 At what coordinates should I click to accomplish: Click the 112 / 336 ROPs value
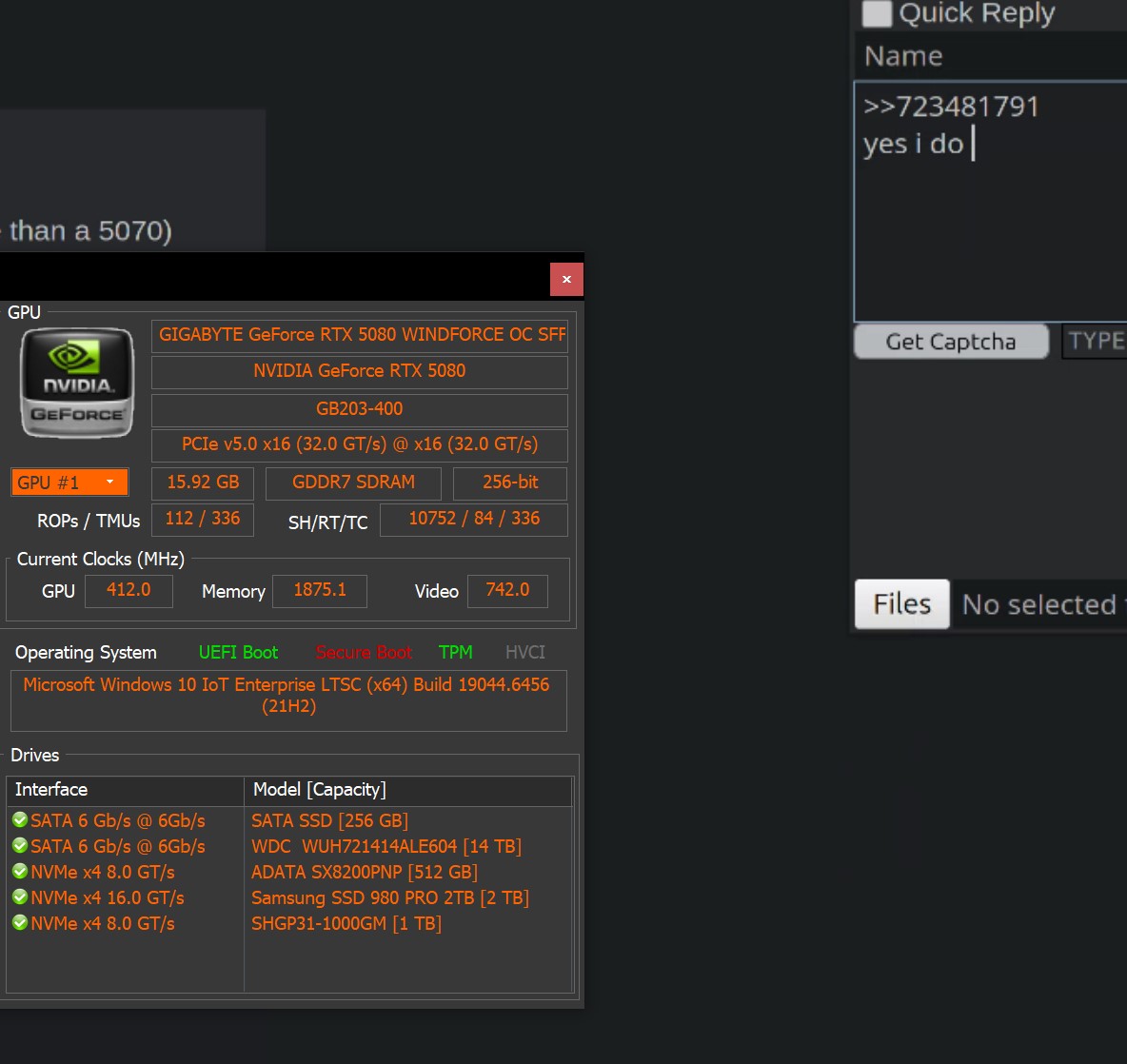[203, 520]
